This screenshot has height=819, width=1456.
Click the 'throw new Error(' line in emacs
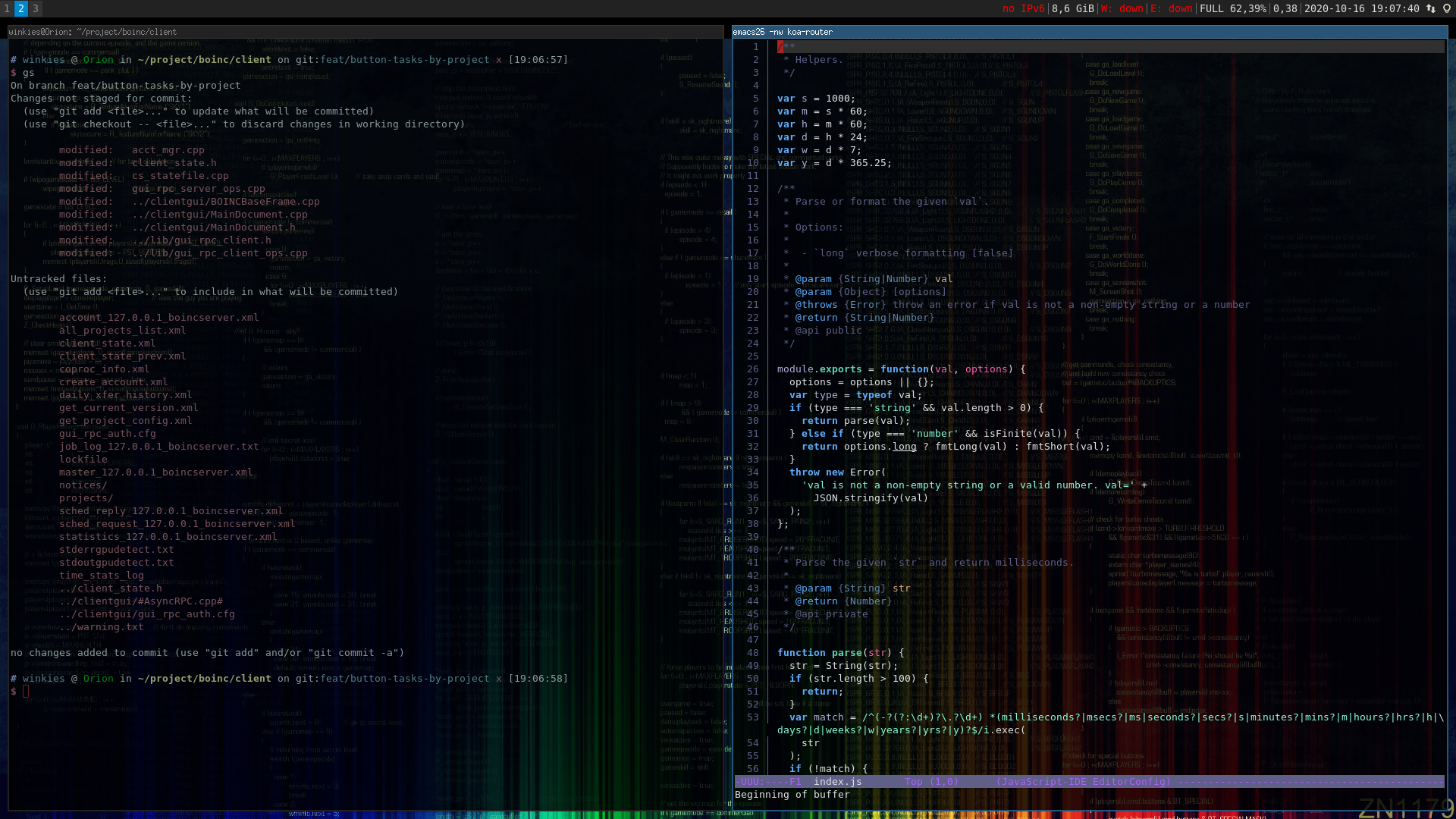click(838, 472)
